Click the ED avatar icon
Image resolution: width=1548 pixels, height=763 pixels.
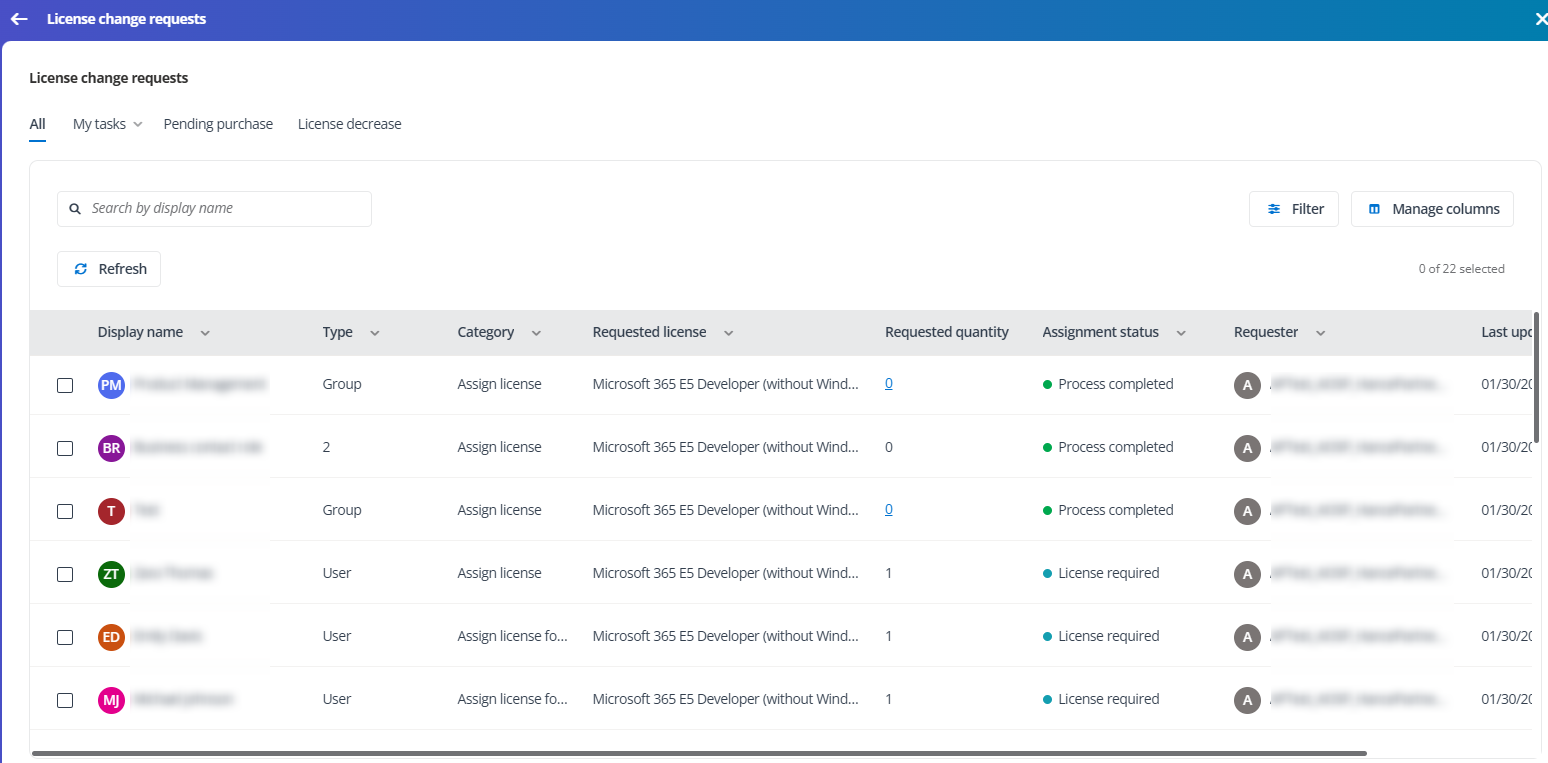point(111,637)
